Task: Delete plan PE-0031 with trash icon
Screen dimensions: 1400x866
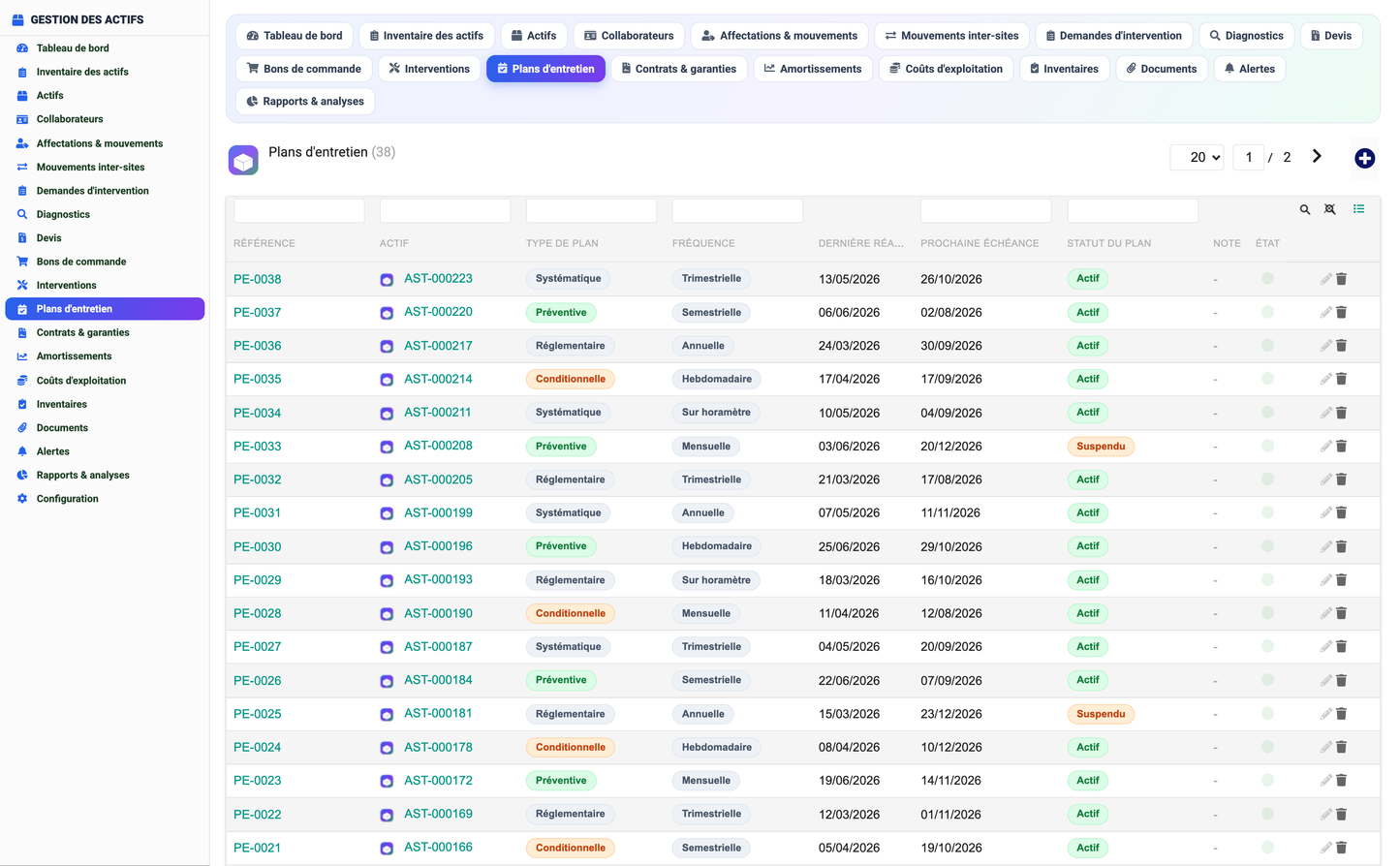Action: pyautogui.click(x=1342, y=512)
